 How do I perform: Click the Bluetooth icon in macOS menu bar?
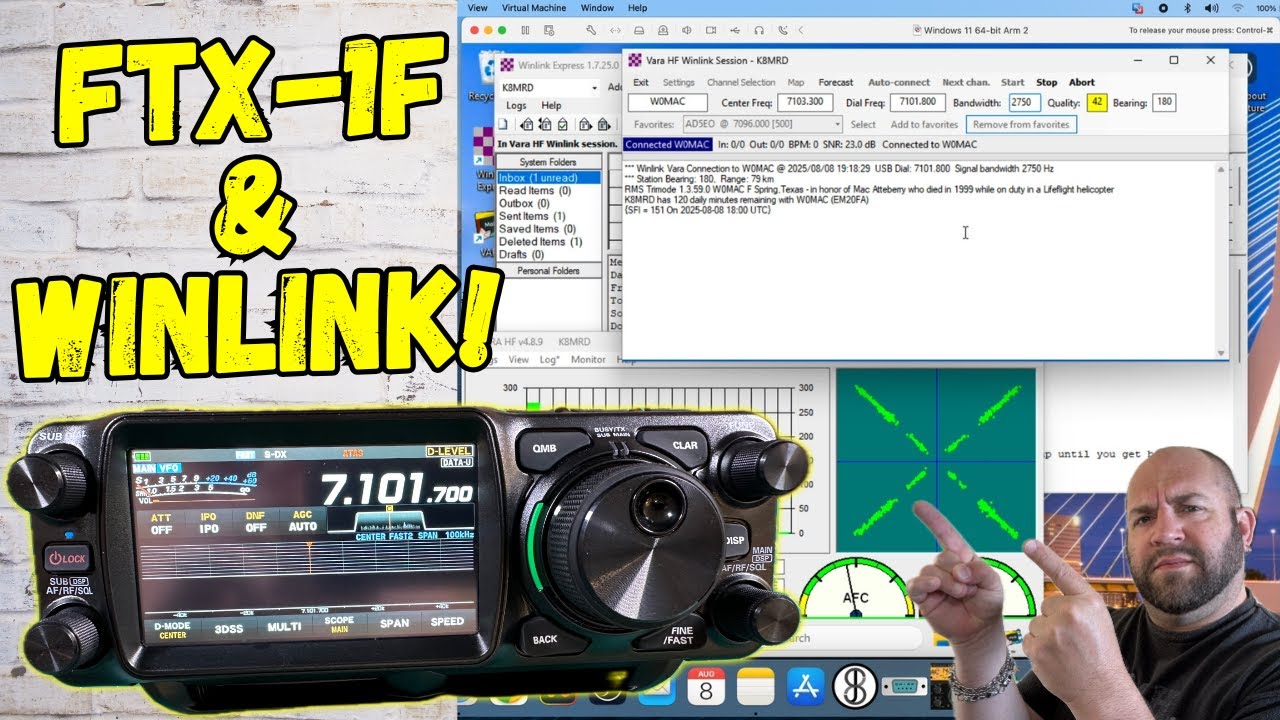[x=1187, y=8]
